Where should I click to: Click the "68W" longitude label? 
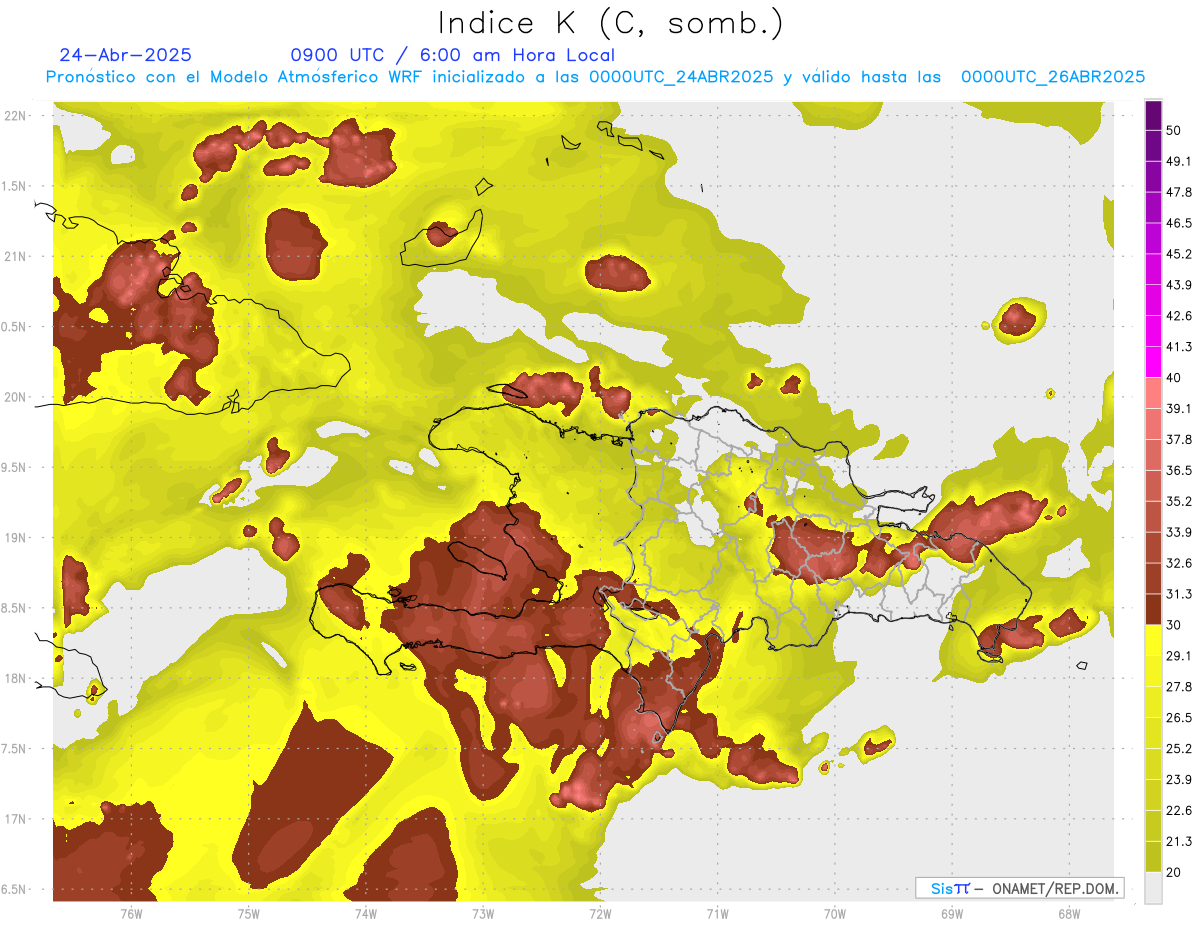(1068, 913)
